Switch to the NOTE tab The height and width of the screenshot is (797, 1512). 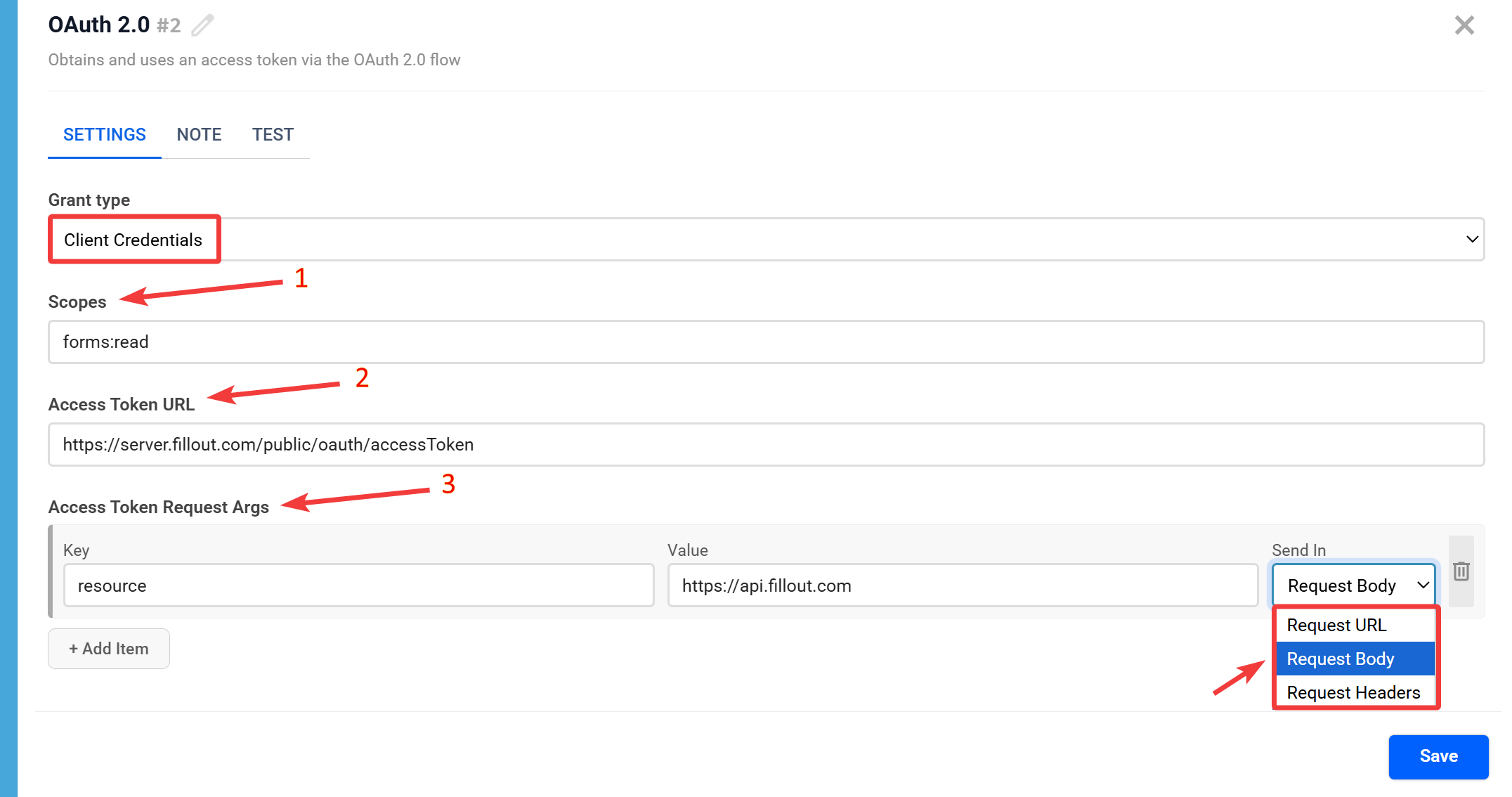[199, 134]
